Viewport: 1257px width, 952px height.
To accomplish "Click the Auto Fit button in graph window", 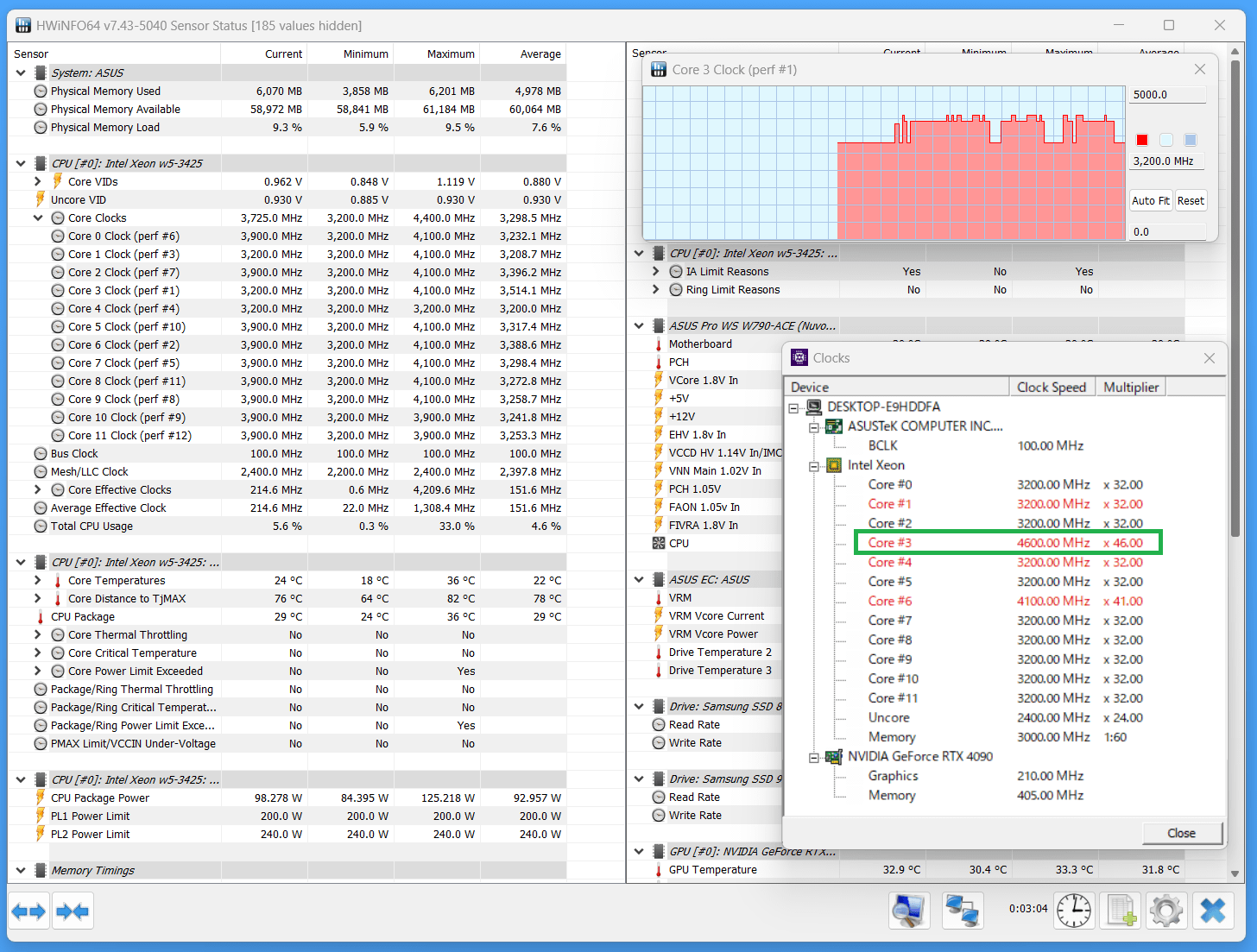I will 1151,200.
